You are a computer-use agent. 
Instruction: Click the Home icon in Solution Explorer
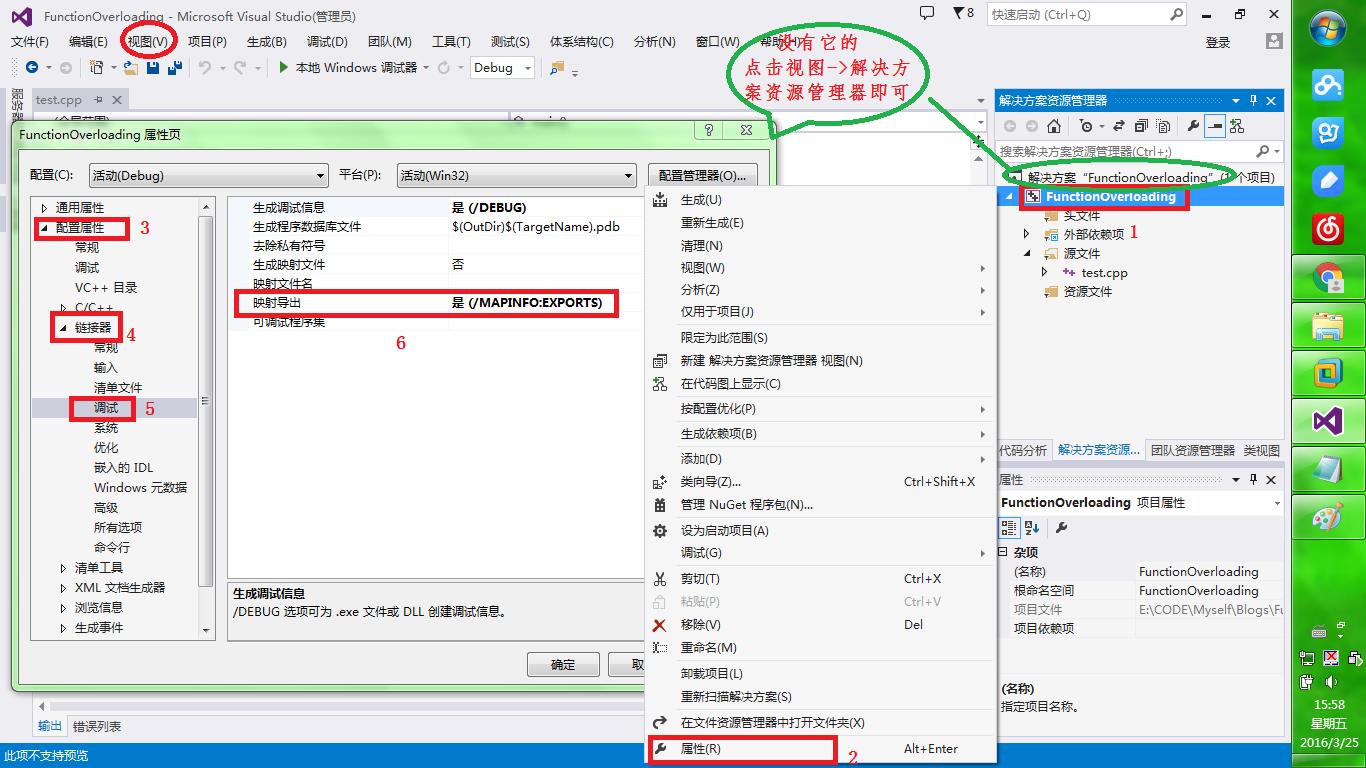1054,126
